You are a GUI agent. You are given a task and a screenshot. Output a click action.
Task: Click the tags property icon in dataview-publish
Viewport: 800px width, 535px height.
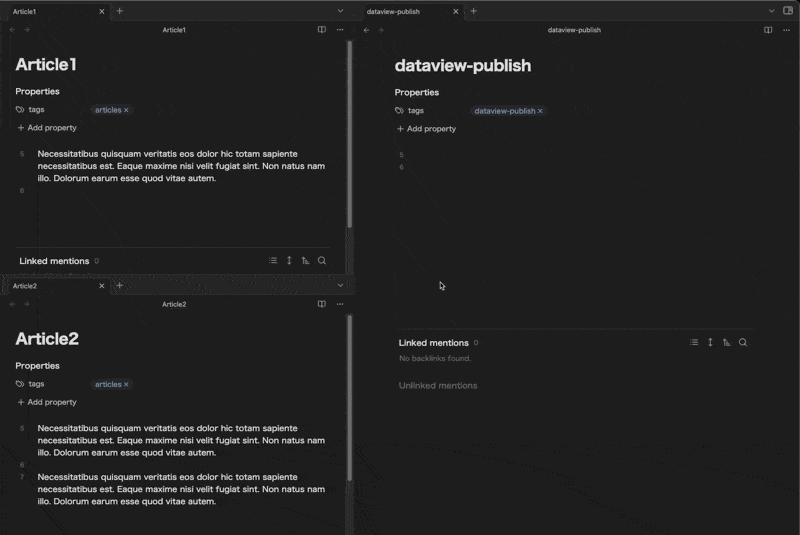coord(399,110)
